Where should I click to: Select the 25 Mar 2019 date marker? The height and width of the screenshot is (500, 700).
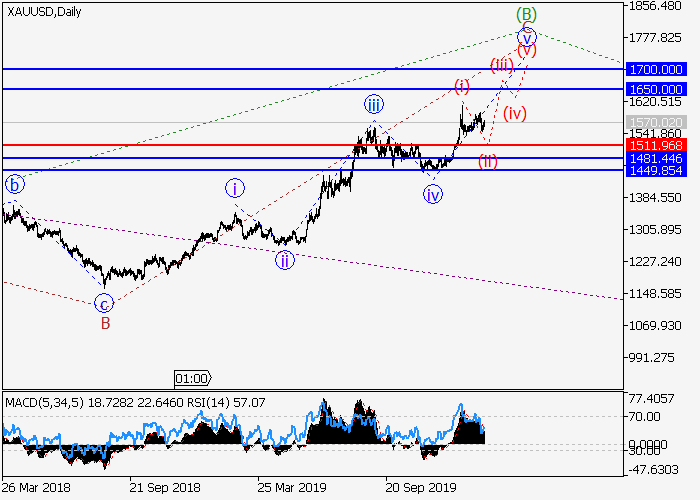coord(290,489)
